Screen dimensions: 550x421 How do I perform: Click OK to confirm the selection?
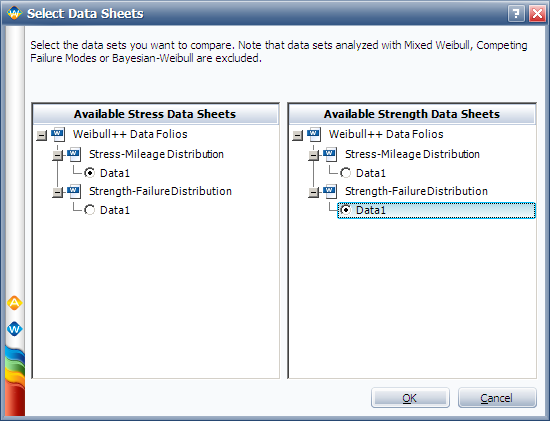pos(410,398)
